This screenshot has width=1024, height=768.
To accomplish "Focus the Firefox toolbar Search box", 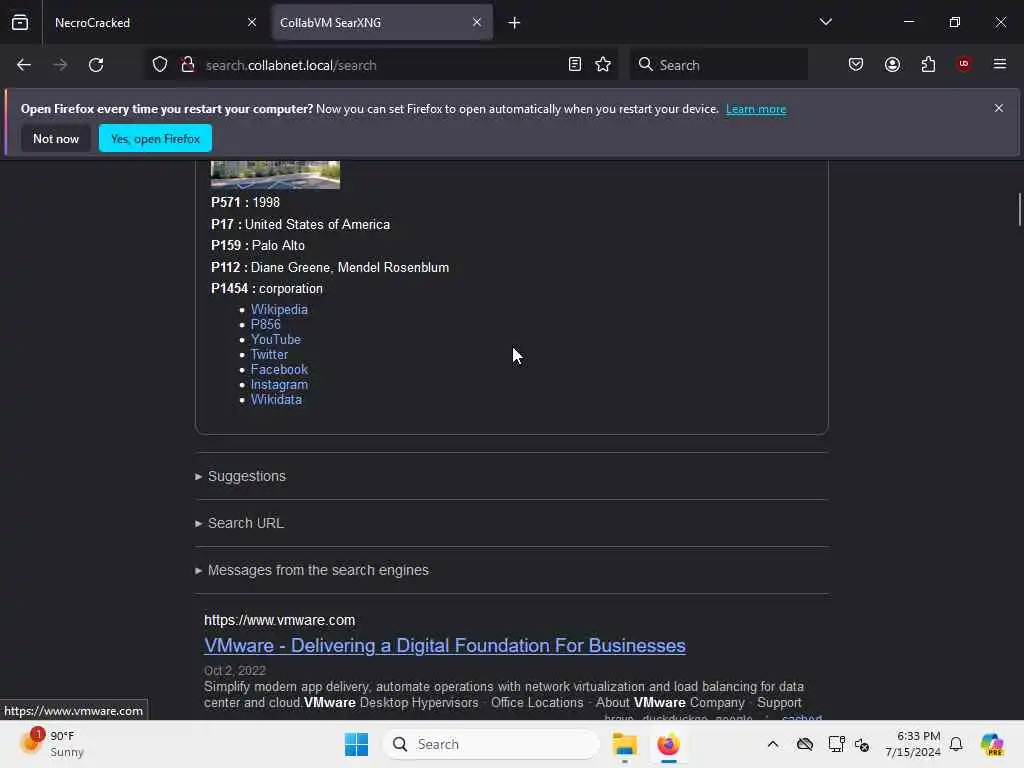I will 718,65.
